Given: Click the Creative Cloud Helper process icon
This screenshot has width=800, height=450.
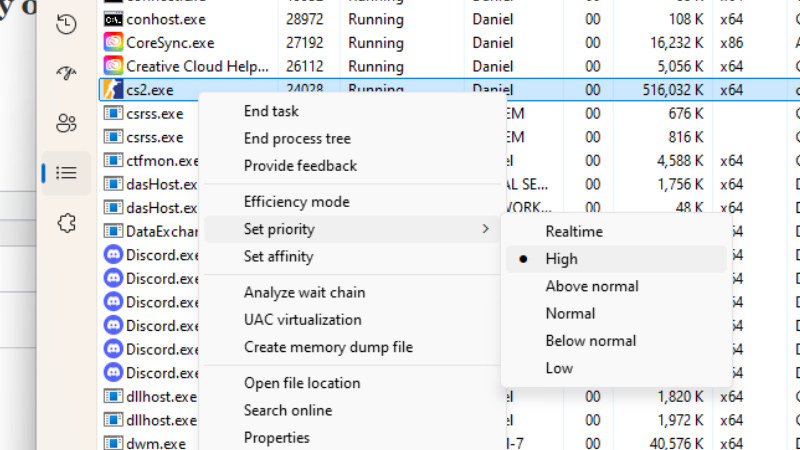Looking at the screenshot, I should tap(113, 66).
